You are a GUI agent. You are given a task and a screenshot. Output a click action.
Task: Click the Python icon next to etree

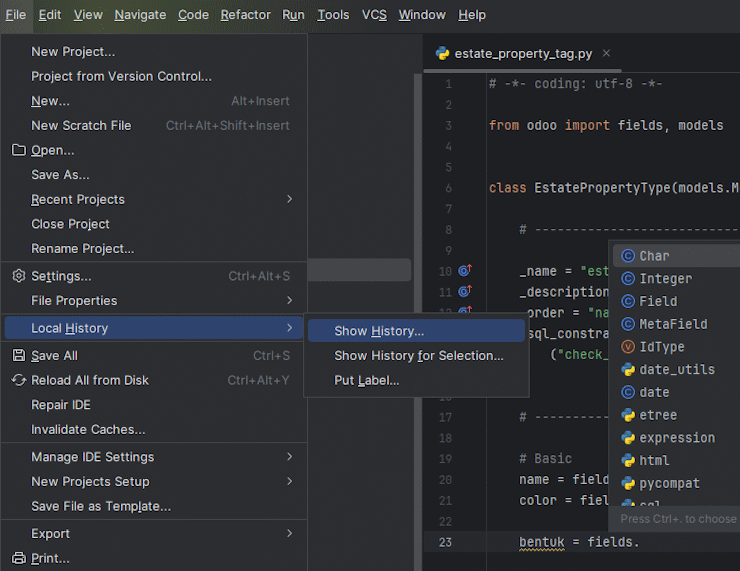pyautogui.click(x=628, y=415)
